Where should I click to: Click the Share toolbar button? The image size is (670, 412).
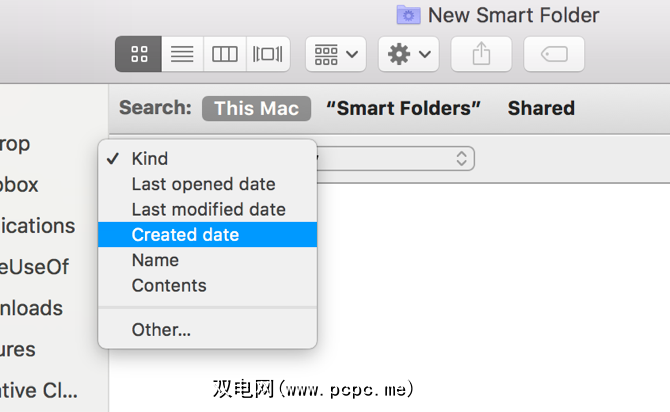pyautogui.click(x=481, y=54)
